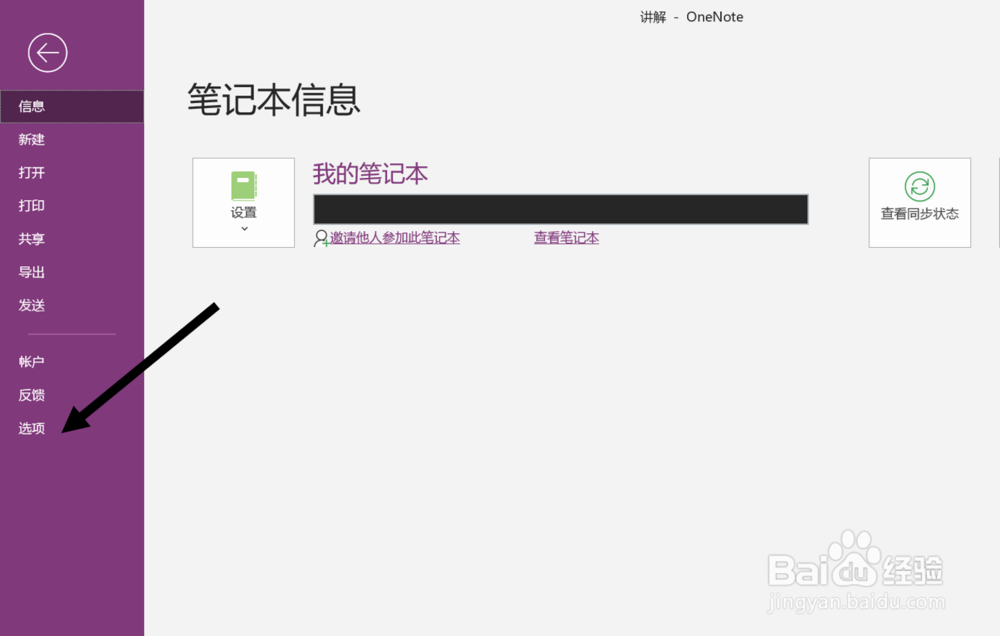Click the invite person icon
The width and height of the screenshot is (1000, 636).
[x=321, y=238]
